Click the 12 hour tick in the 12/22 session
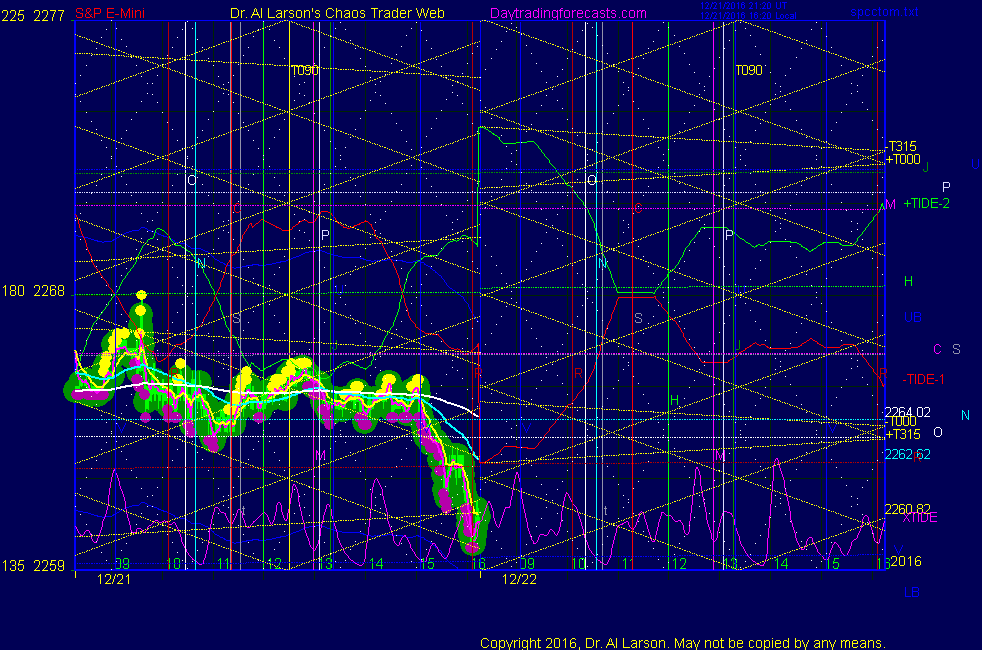 tap(680, 564)
